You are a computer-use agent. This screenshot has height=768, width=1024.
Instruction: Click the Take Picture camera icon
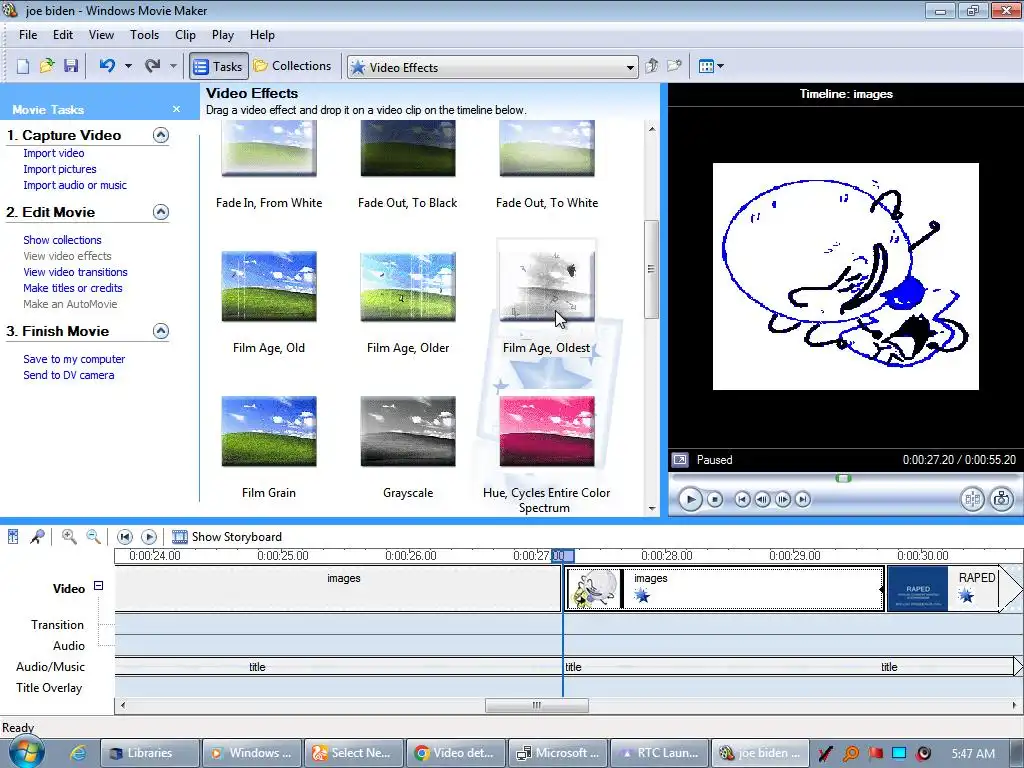point(1002,500)
